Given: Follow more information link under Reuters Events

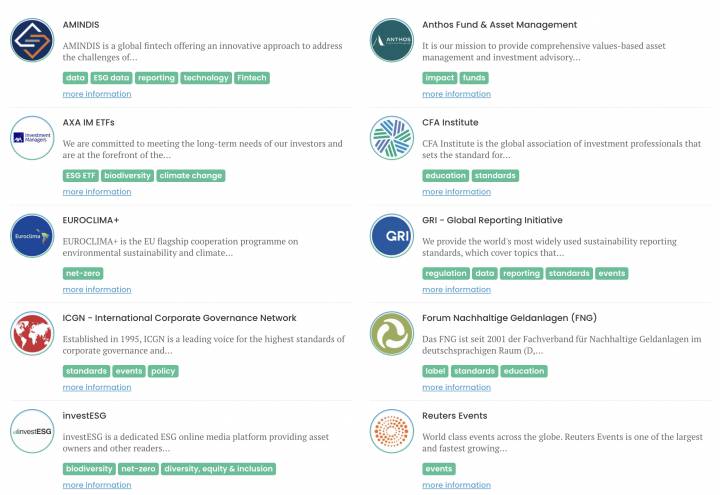Looking at the screenshot, I should coord(456,485).
